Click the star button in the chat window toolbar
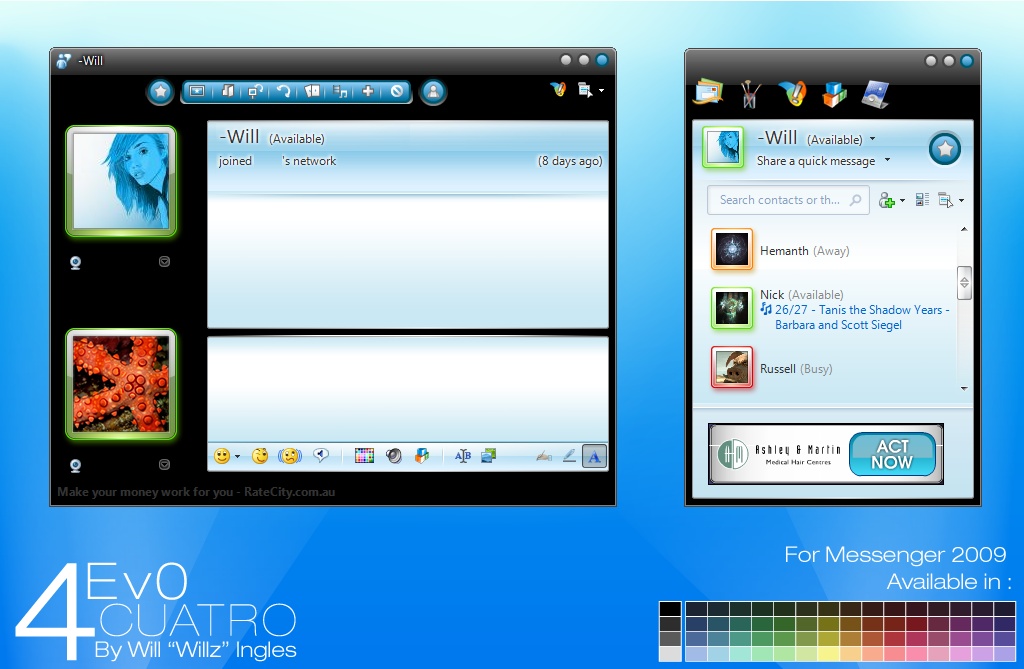 tap(161, 91)
